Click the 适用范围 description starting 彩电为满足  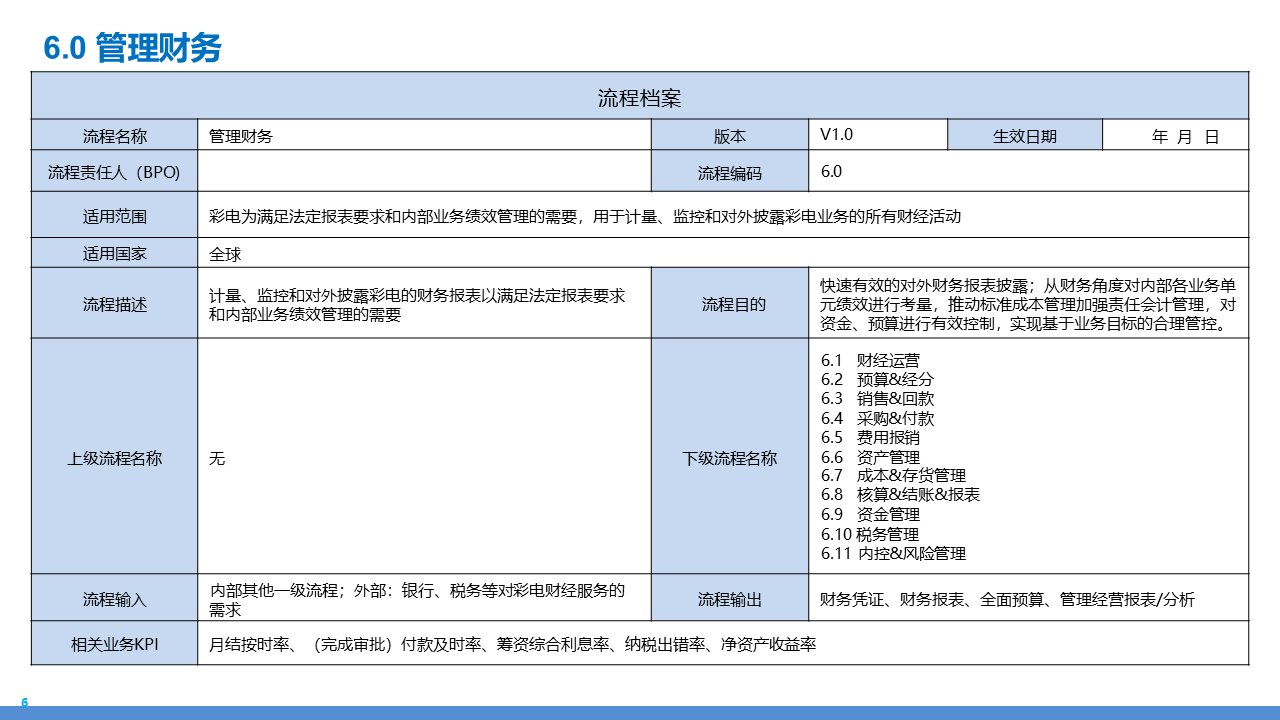[585, 215]
